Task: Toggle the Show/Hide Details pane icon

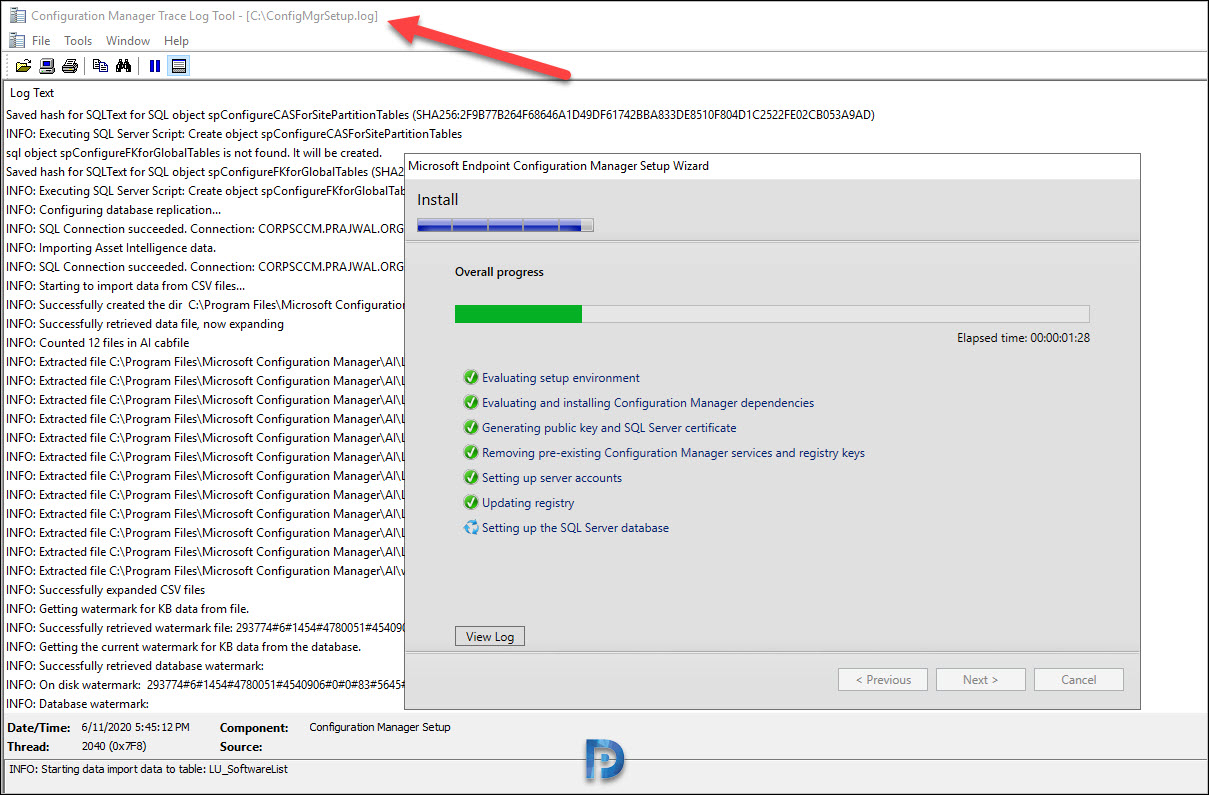Action: tap(179, 66)
